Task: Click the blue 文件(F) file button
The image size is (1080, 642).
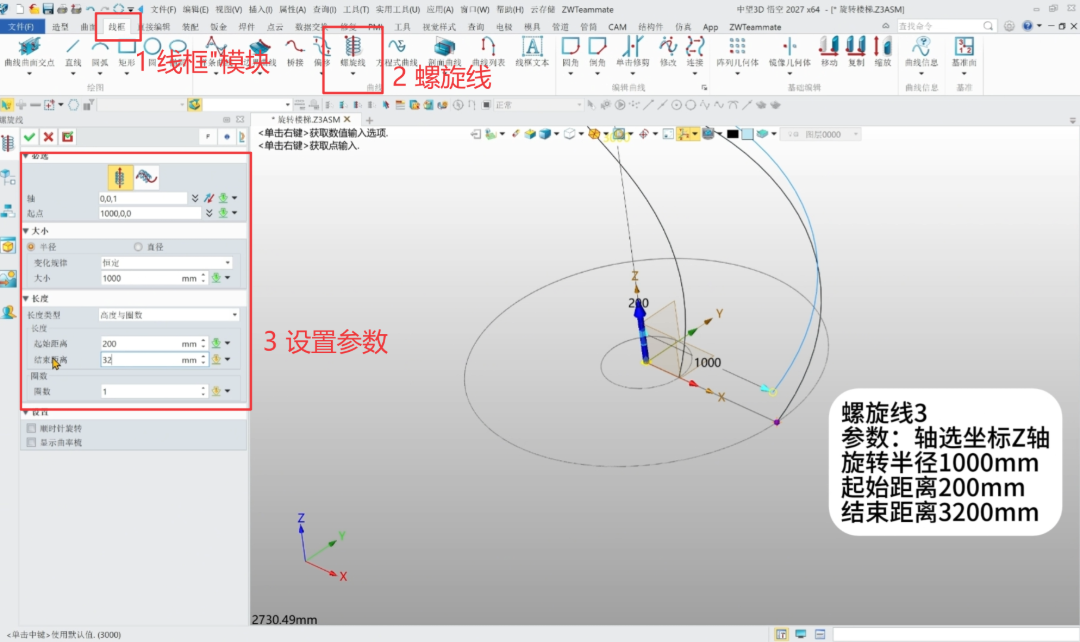Action: pyautogui.click(x=22, y=27)
